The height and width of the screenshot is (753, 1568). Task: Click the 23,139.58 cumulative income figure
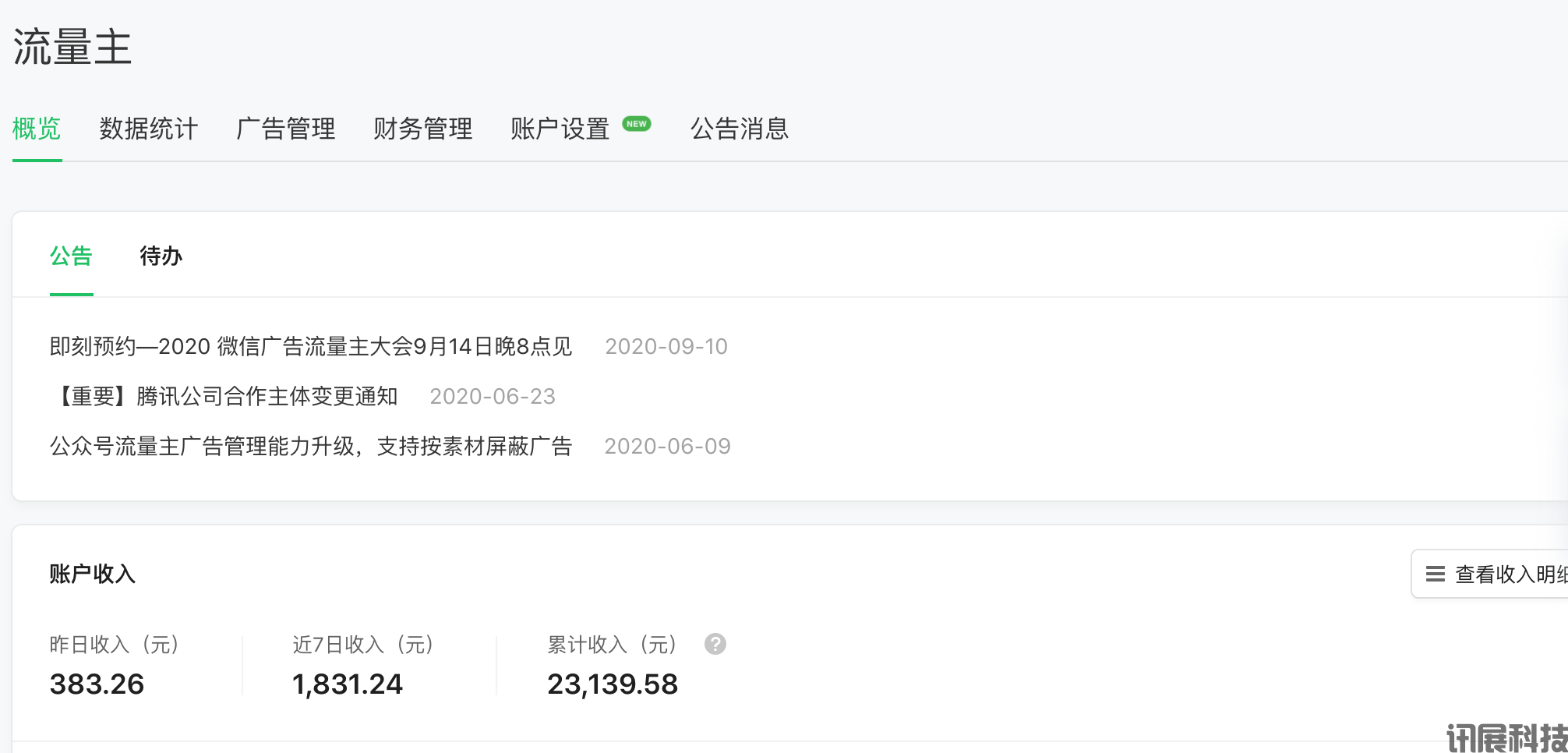tap(613, 684)
